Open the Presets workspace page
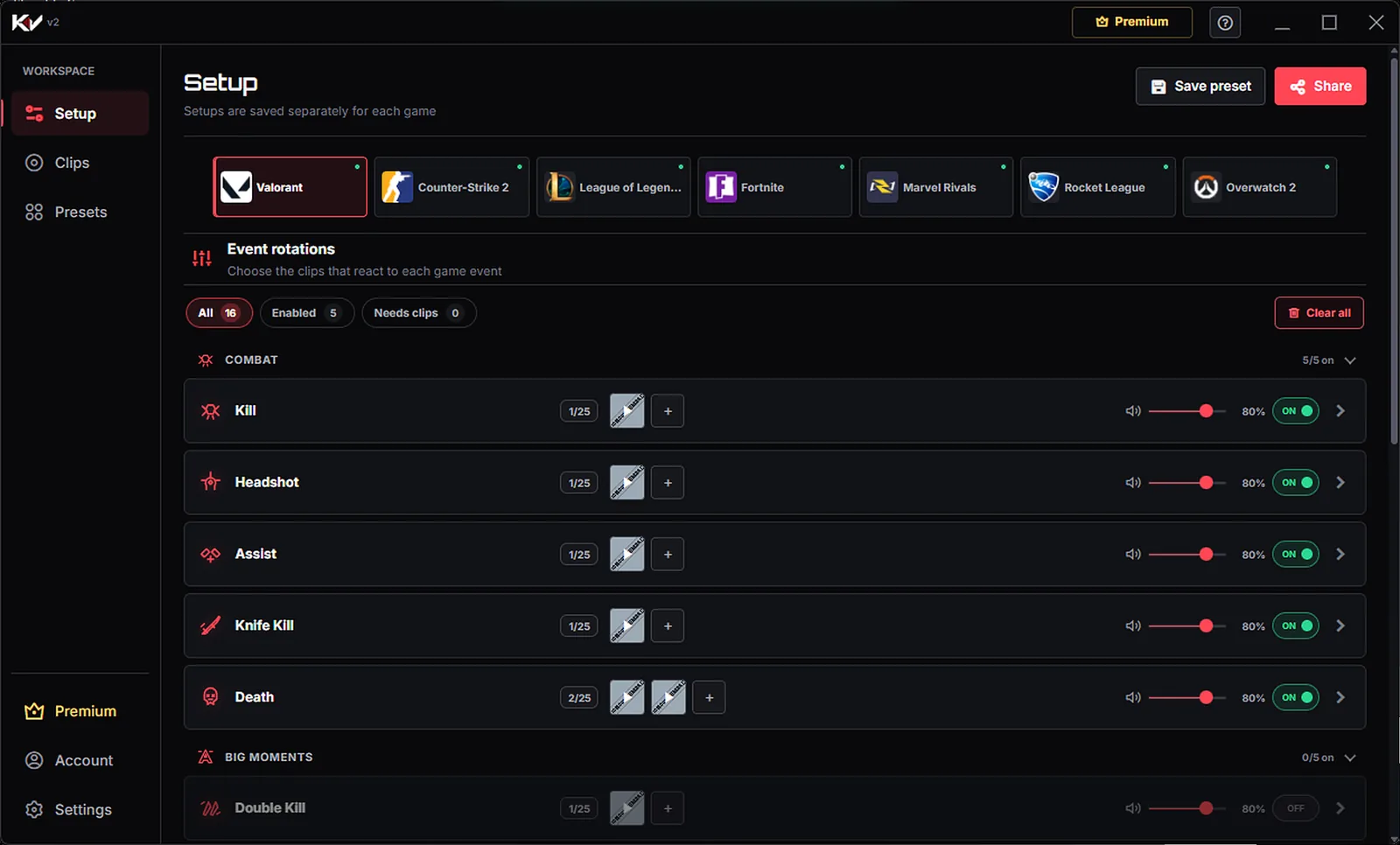Screen dimensions: 1400x845 [80, 212]
